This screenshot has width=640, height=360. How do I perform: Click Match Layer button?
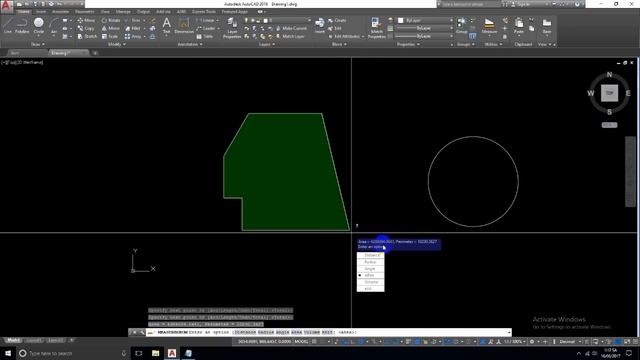[x=290, y=36]
